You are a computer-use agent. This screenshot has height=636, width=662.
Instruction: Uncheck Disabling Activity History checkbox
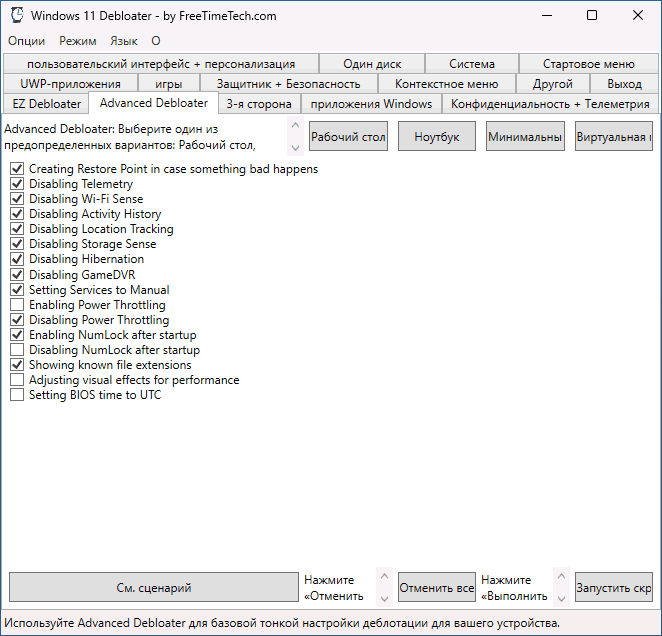[x=17, y=214]
